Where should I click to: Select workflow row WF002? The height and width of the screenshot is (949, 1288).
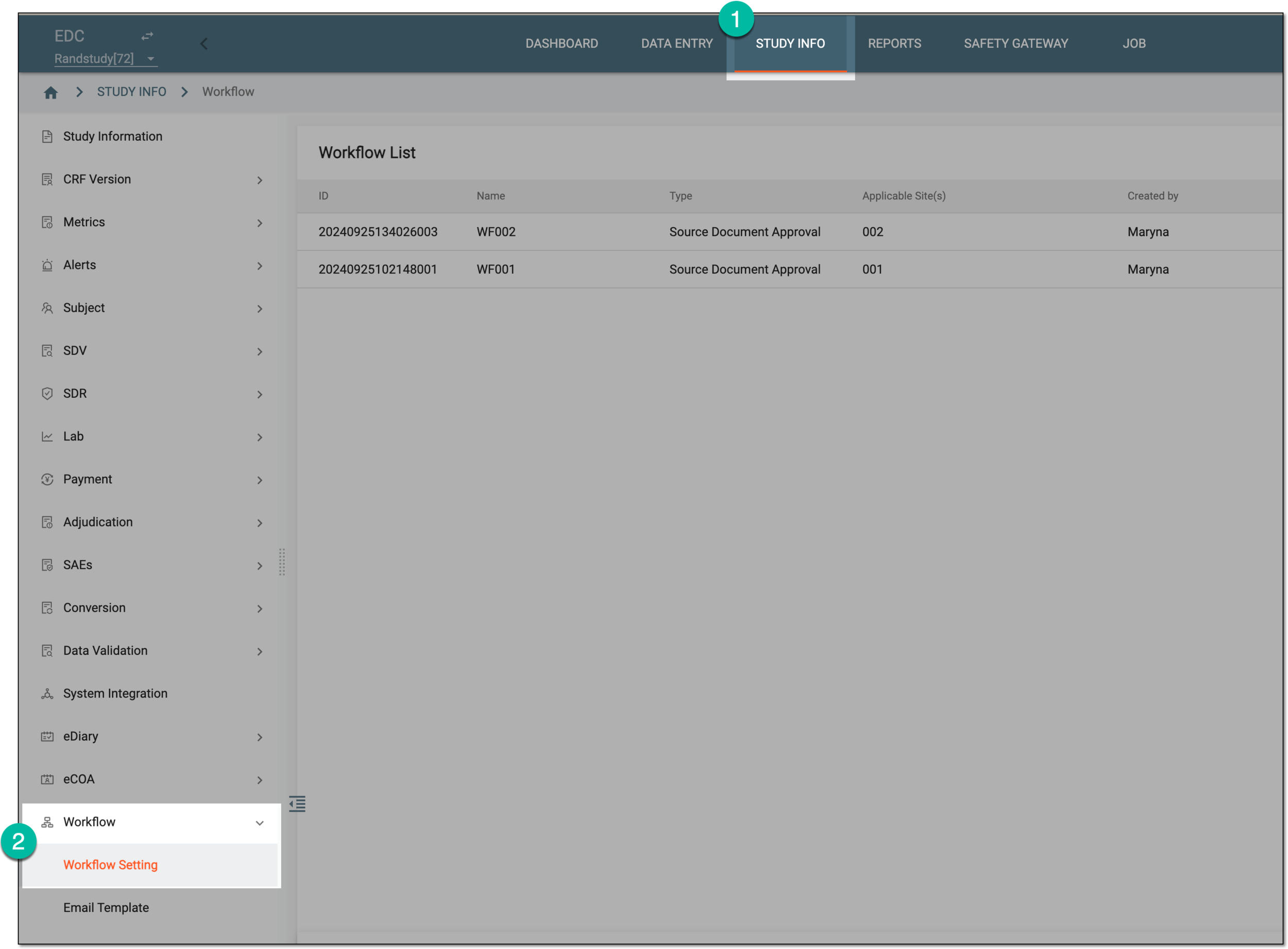click(789, 232)
